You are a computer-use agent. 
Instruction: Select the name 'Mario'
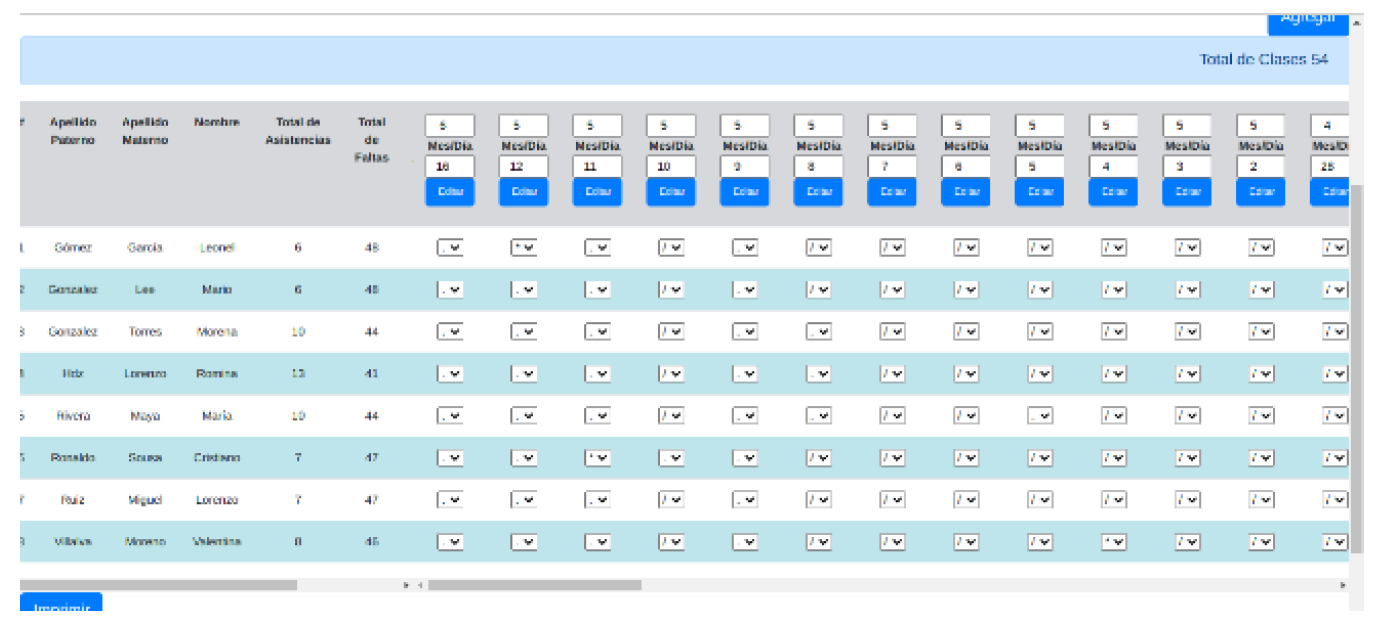(217, 290)
